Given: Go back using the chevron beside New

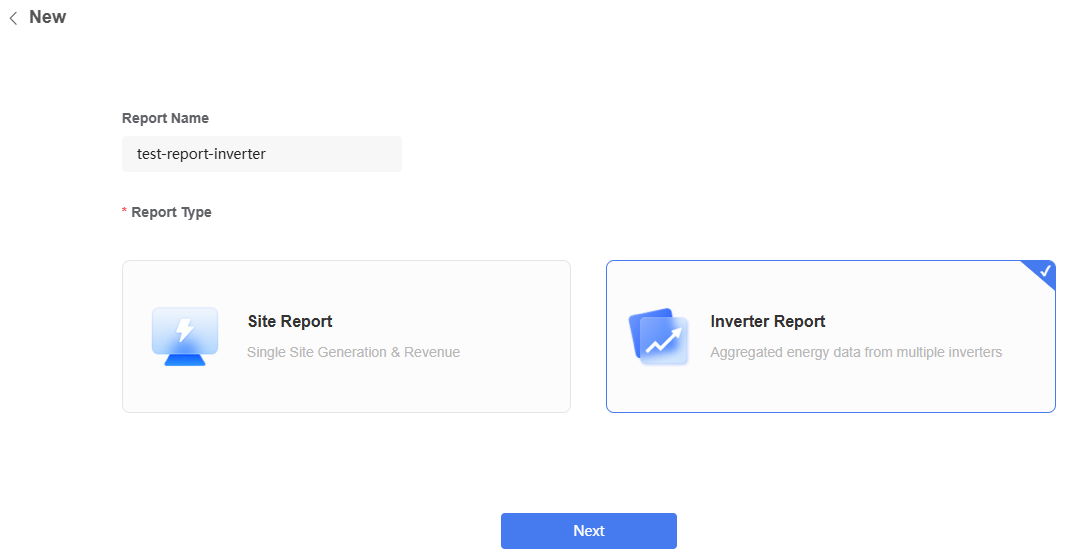Looking at the screenshot, I should (13, 18).
